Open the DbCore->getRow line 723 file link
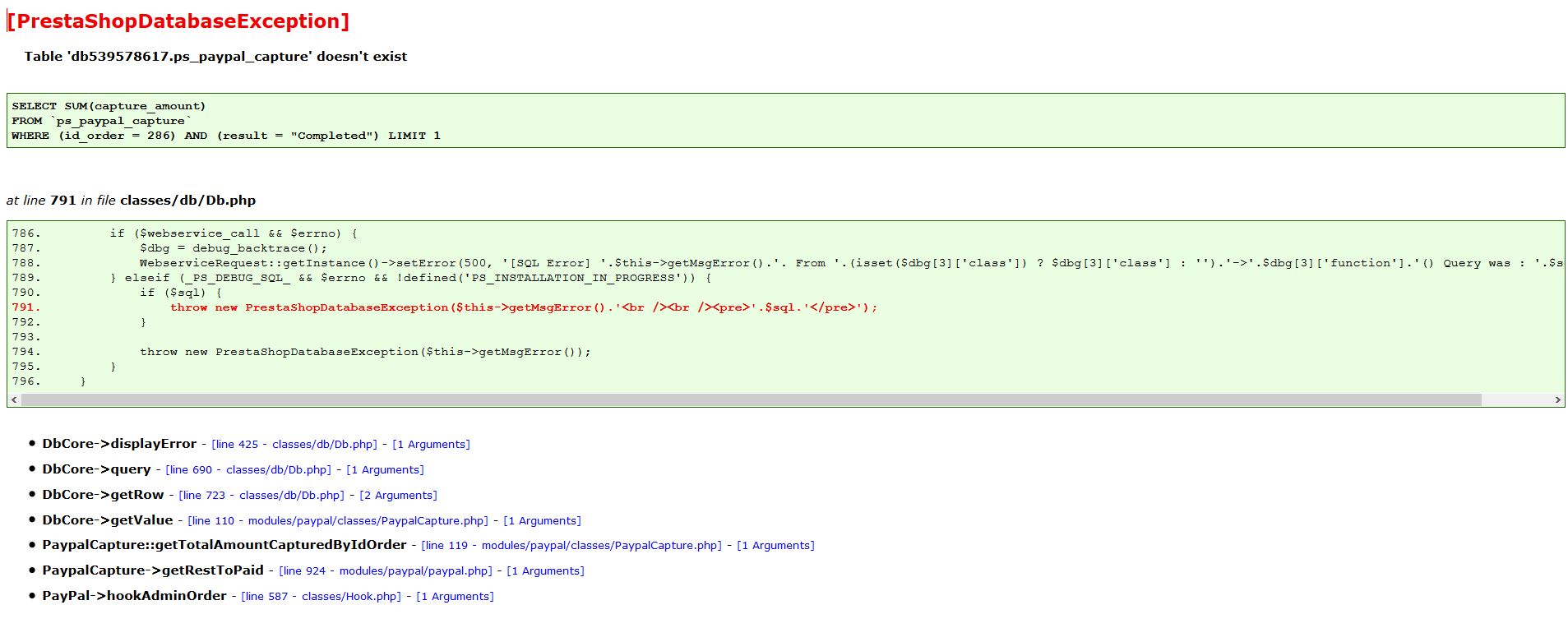Image resolution: width=1568 pixels, height=628 pixels. click(x=261, y=496)
